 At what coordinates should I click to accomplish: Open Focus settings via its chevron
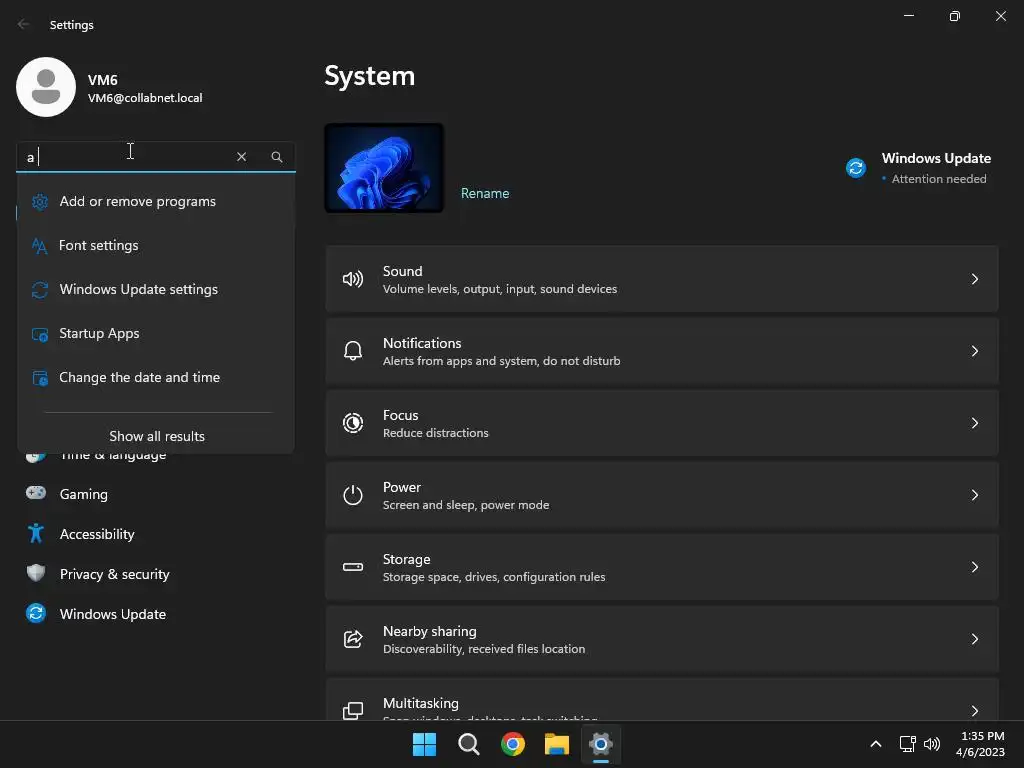click(974, 423)
